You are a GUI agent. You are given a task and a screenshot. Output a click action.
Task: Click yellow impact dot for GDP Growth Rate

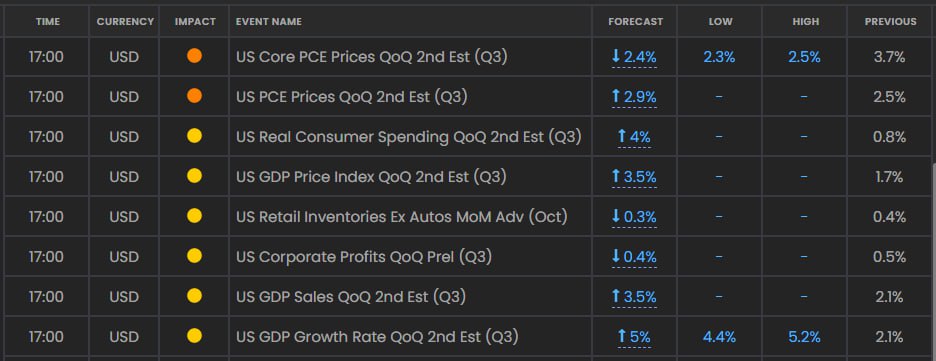(x=194, y=336)
